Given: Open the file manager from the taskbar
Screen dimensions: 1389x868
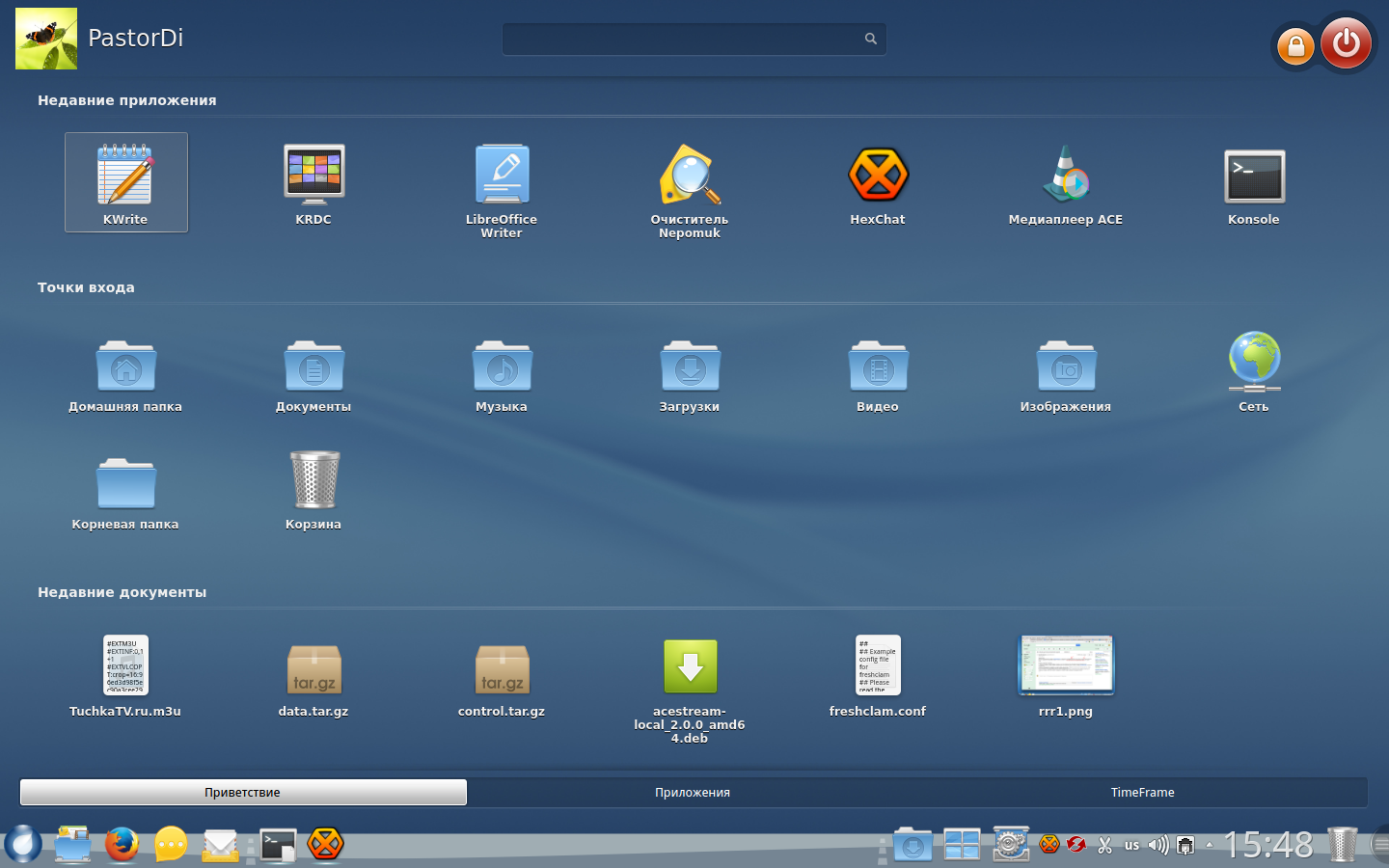Looking at the screenshot, I should tap(72, 844).
